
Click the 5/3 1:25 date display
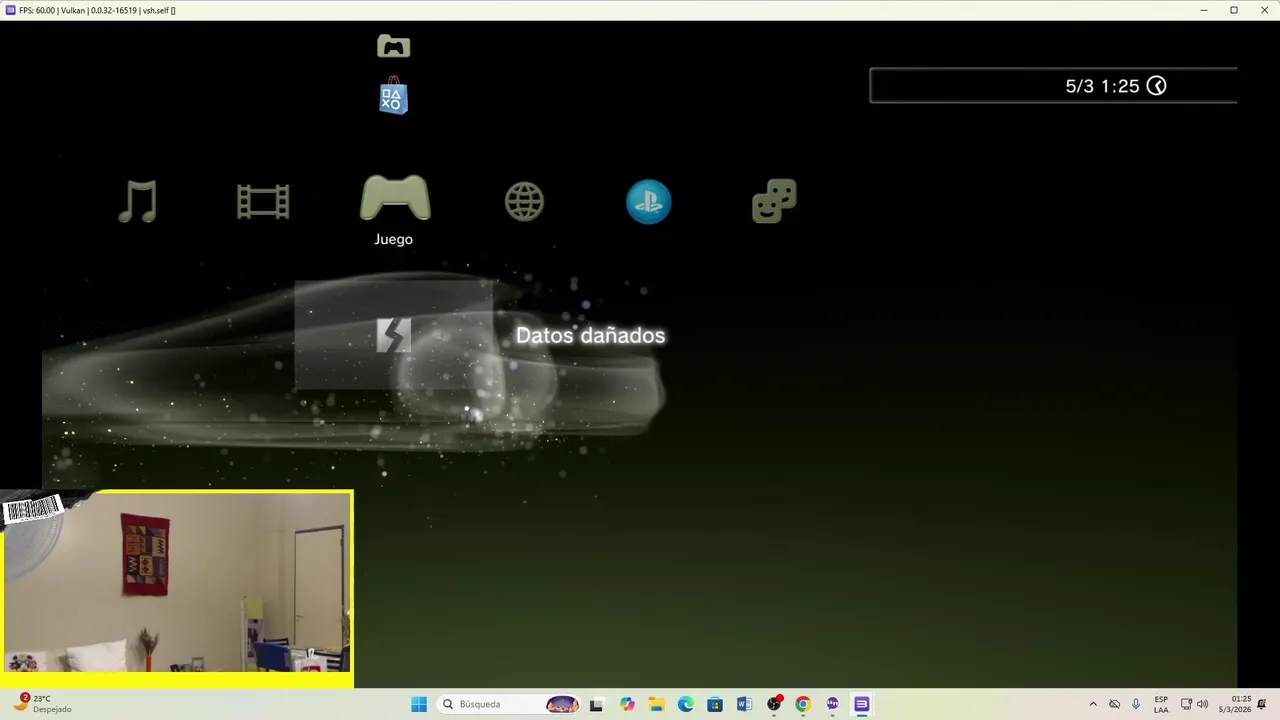1102,86
